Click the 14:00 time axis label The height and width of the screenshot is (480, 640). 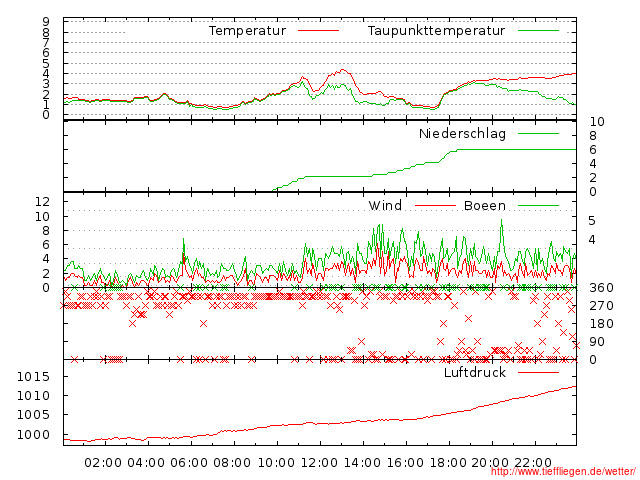pyautogui.click(x=362, y=463)
